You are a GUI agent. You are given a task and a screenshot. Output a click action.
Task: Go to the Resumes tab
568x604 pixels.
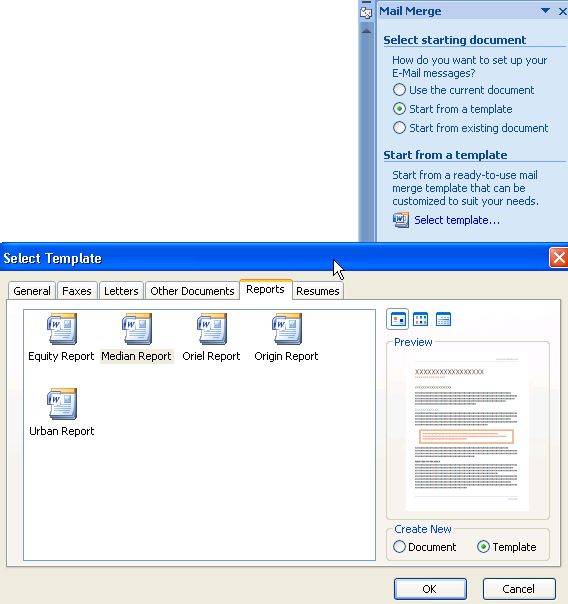(x=318, y=291)
